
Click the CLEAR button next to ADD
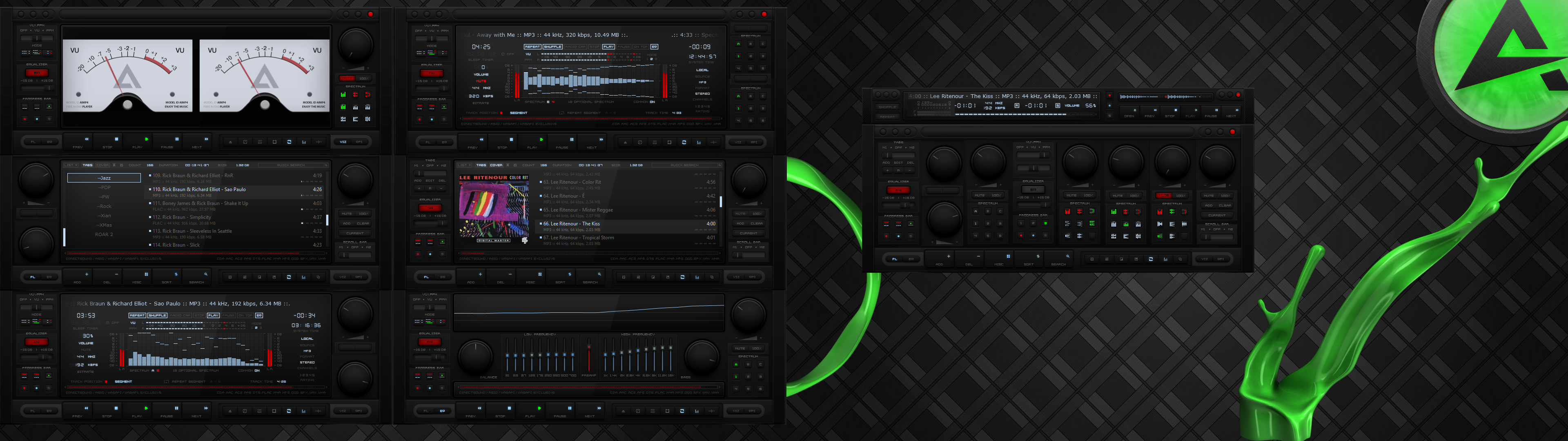coord(363,223)
